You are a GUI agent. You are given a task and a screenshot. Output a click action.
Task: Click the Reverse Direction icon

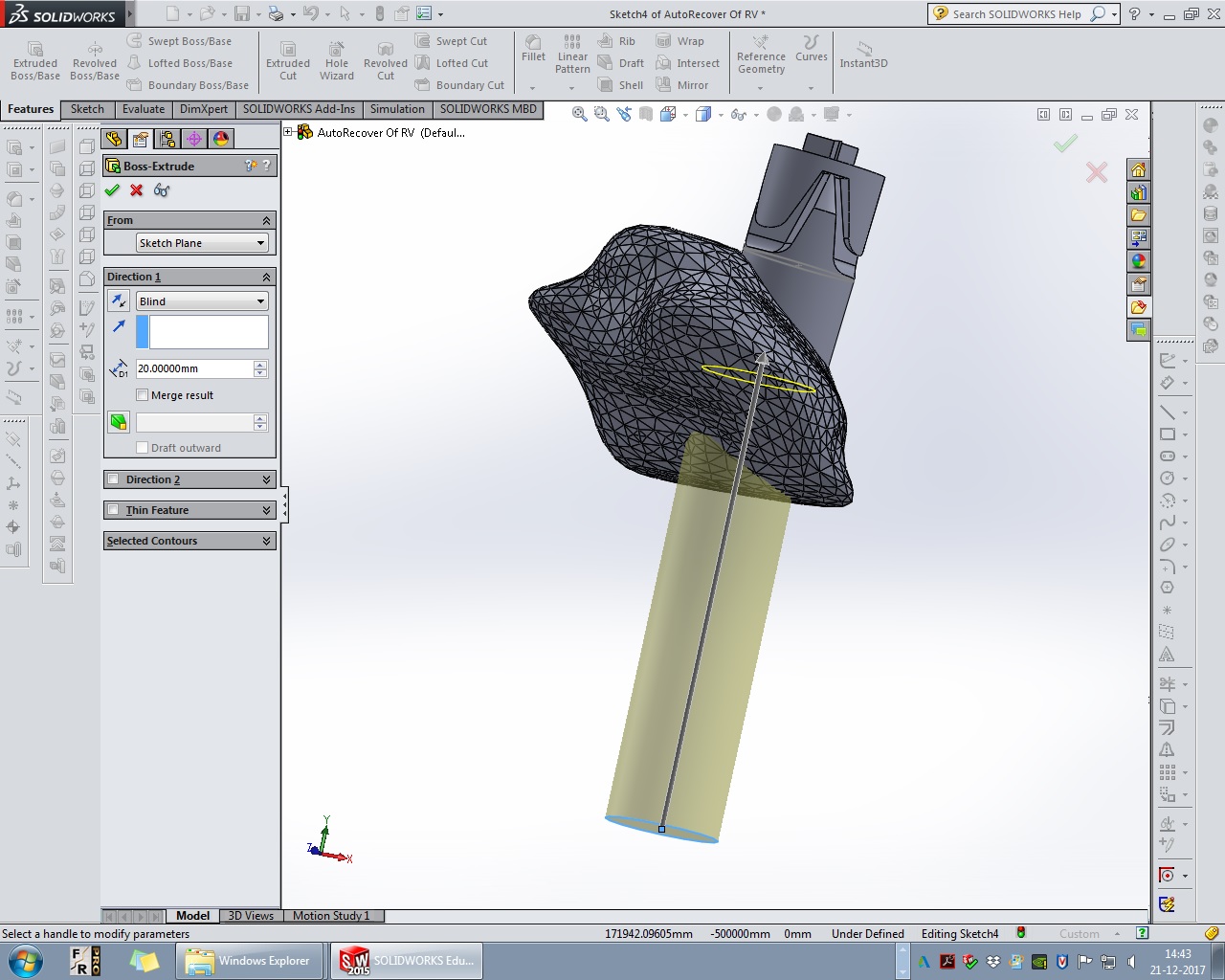tap(119, 301)
